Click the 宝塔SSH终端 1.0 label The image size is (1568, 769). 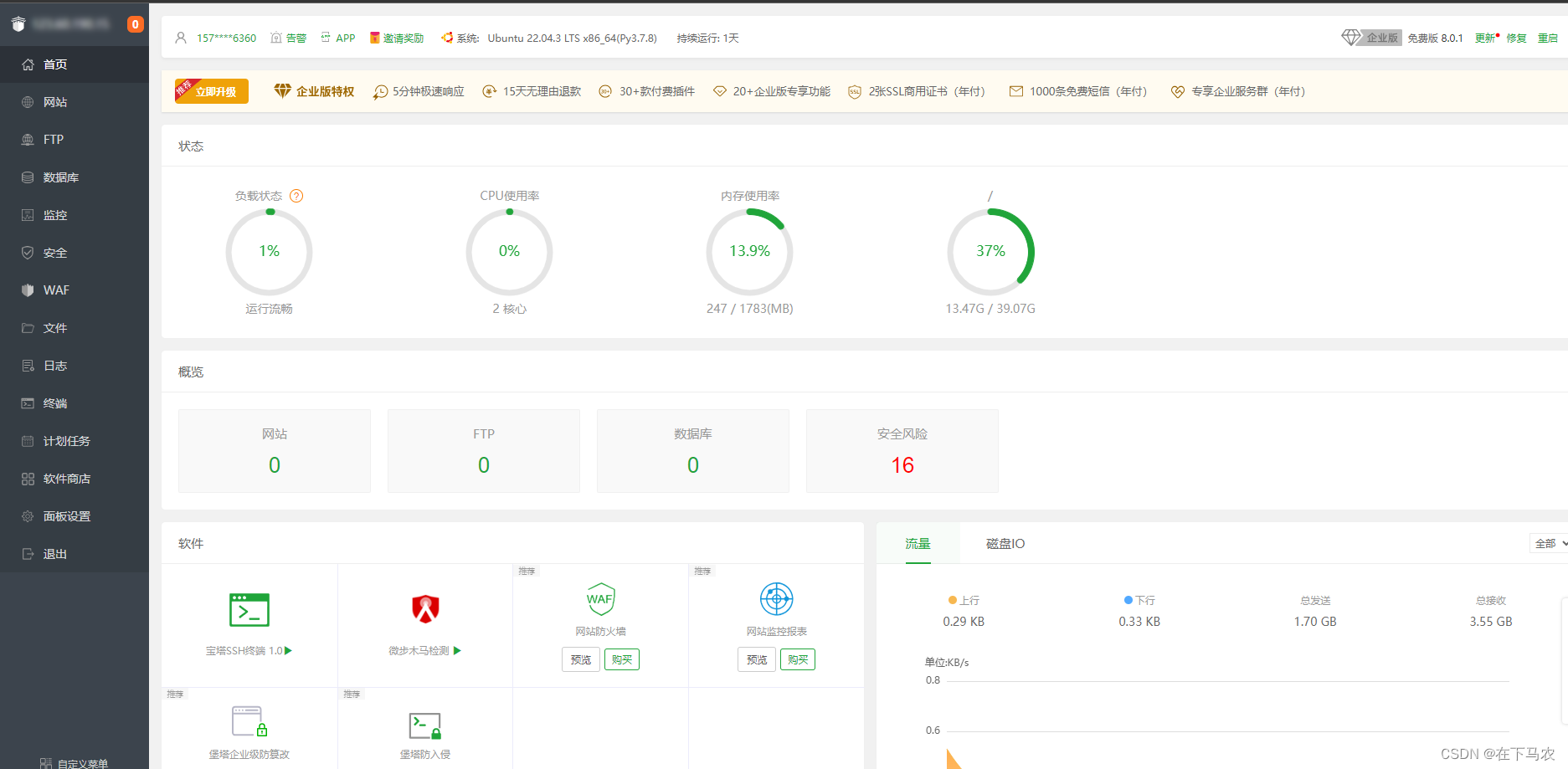tap(244, 651)
